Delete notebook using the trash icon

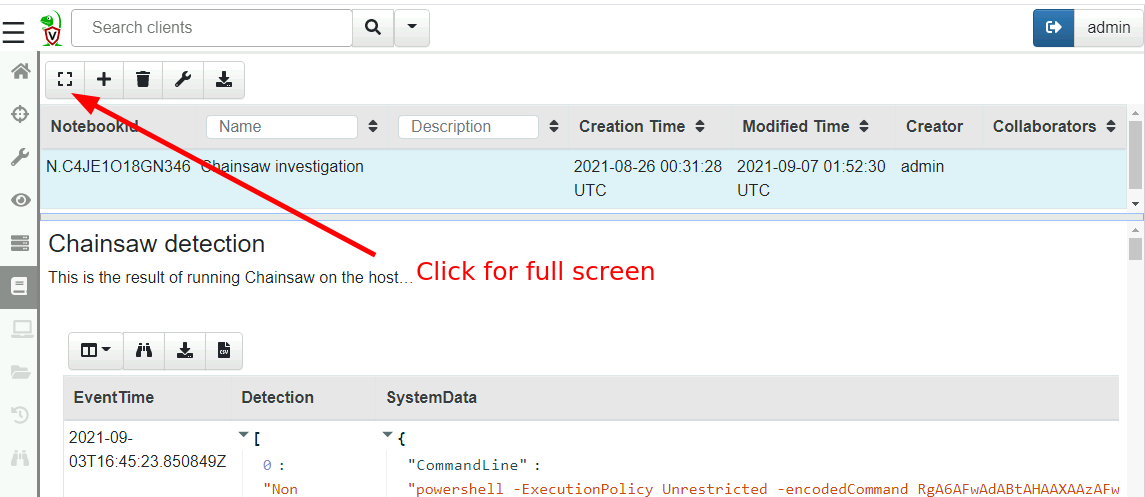coord(143,79)
